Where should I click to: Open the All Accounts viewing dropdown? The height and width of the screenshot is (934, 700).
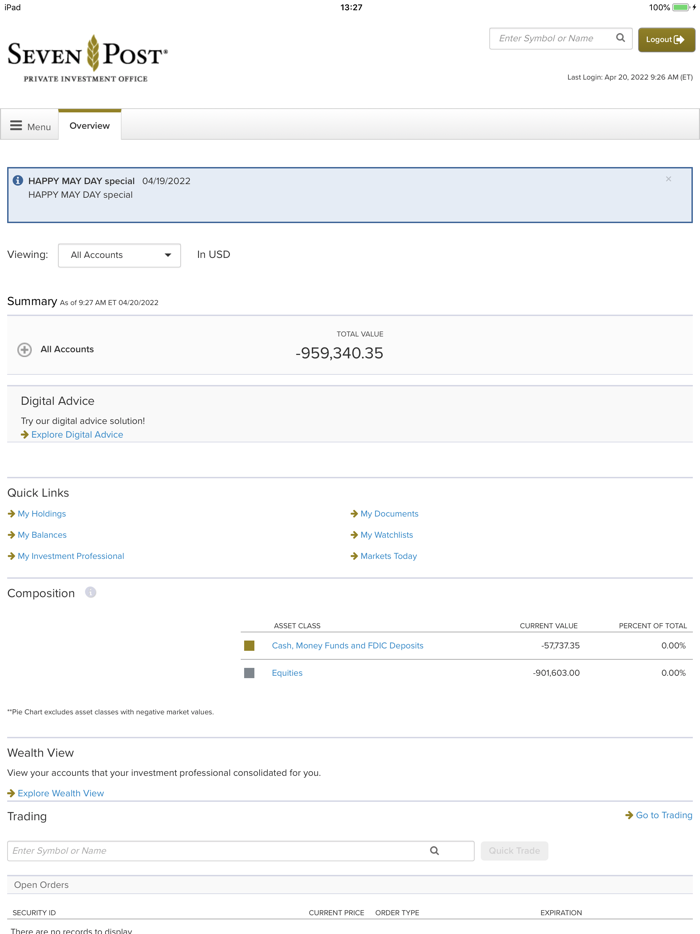click(x=118, y=255)
